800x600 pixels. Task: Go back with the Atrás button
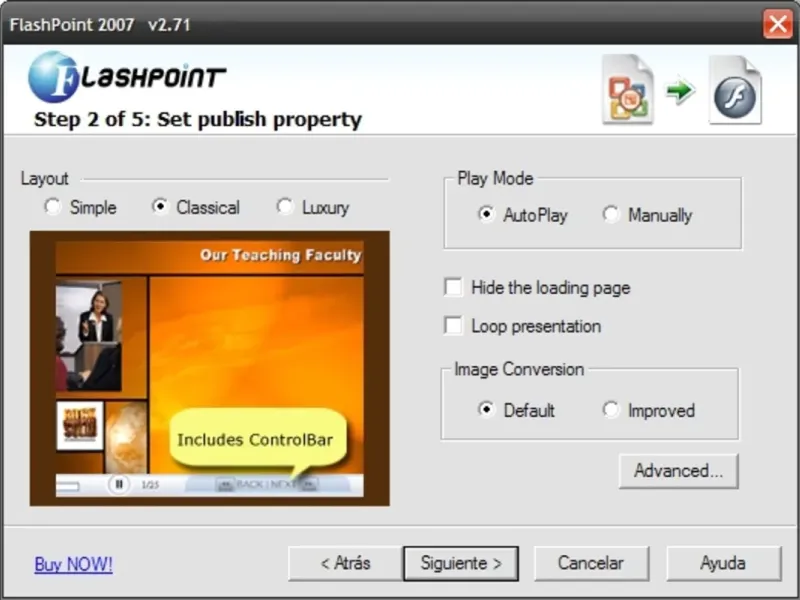point(345,563)
